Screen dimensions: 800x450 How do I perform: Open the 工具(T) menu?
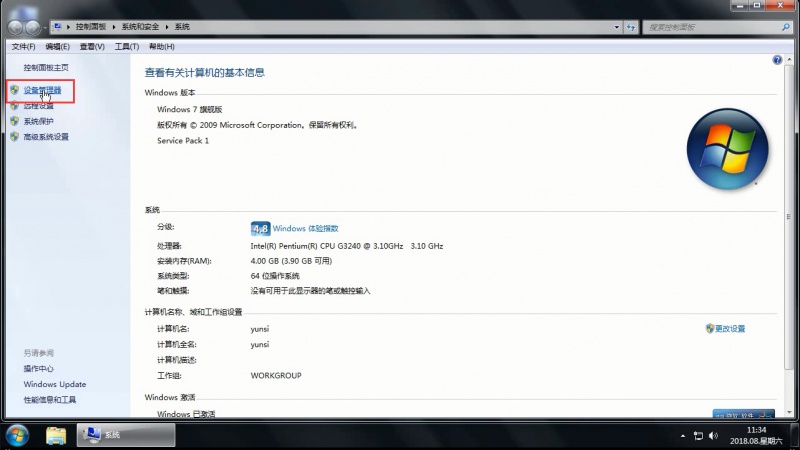coord(127,46)
